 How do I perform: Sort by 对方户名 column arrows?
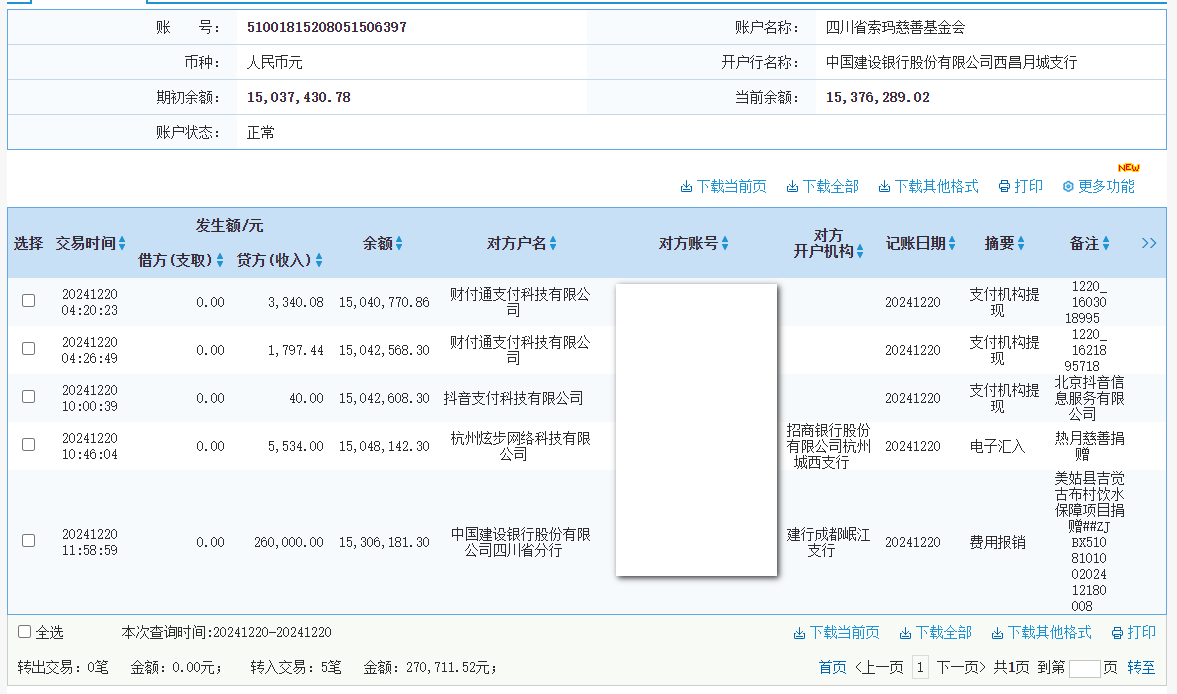pos(552,243)
